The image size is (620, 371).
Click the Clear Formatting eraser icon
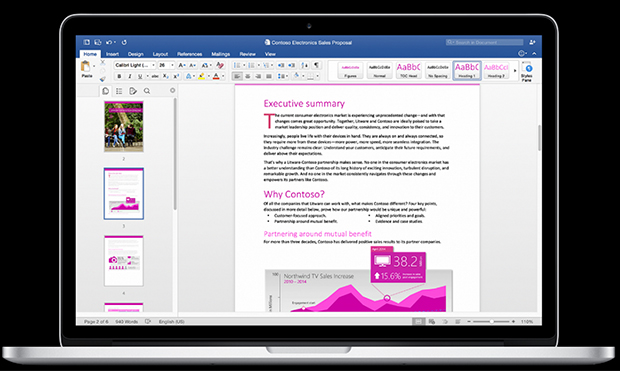[220, 65]
